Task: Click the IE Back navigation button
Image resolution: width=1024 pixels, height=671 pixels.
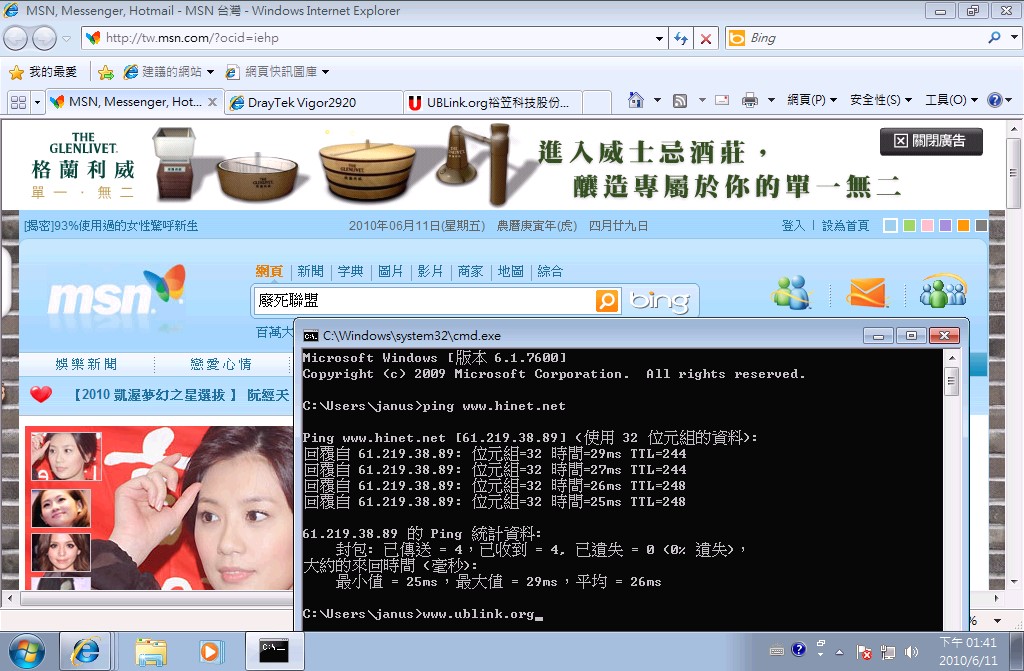Action: point(15,39)
